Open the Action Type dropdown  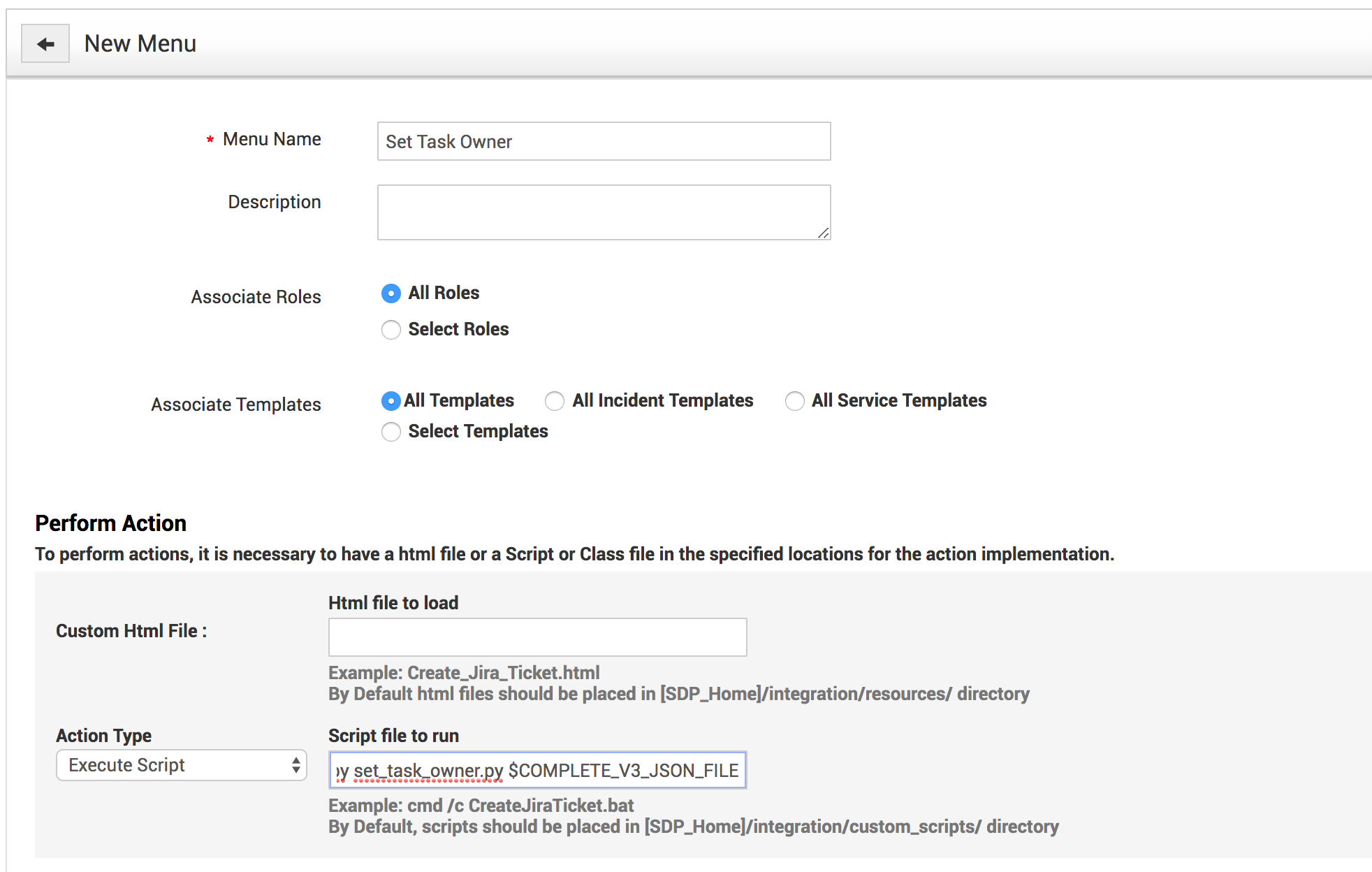(182, 766)
